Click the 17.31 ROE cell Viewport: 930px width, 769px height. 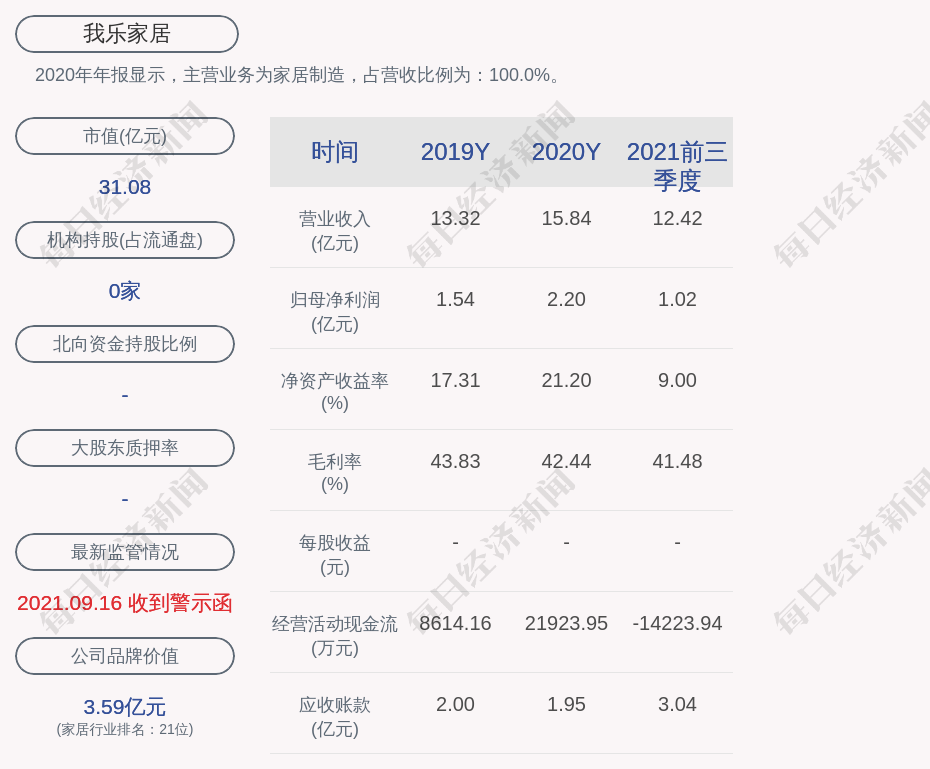456,381
